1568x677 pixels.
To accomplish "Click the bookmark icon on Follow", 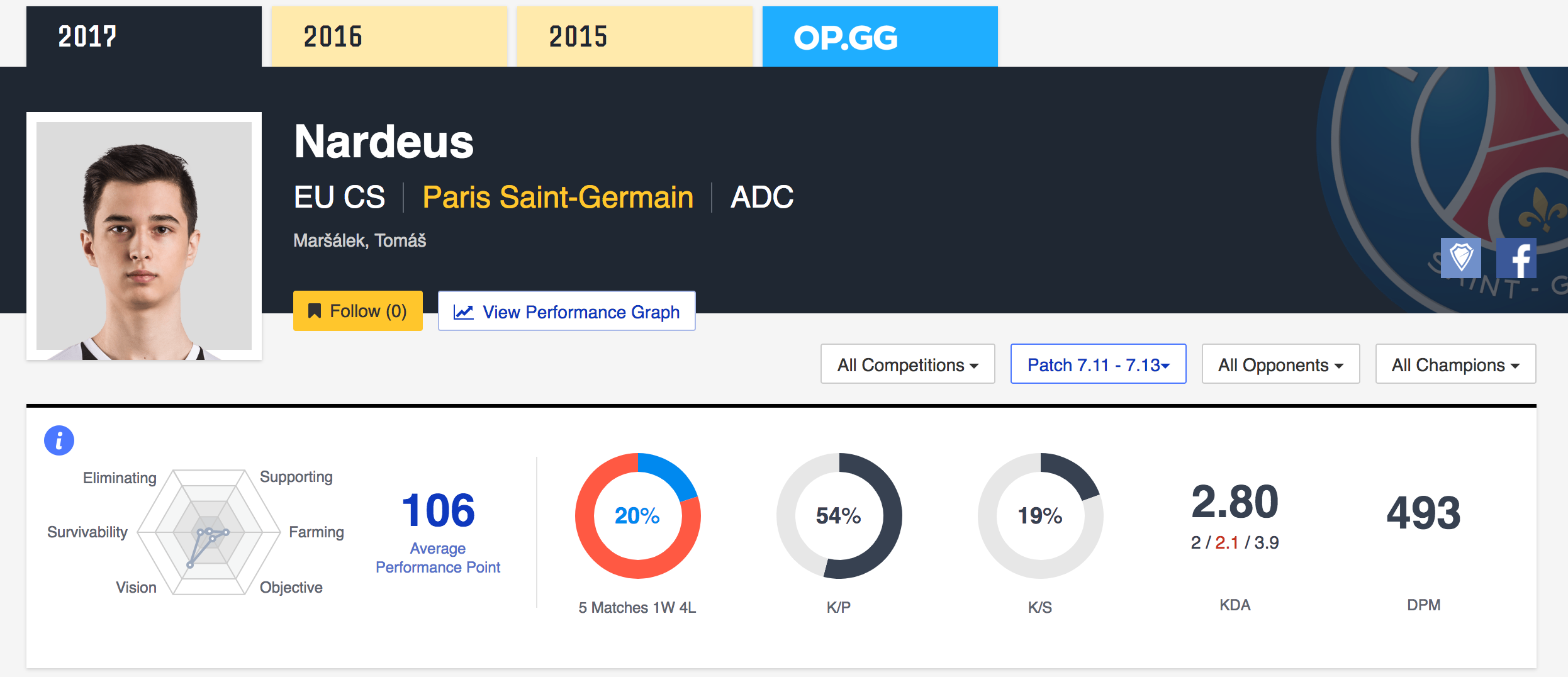I will point(314,311).
